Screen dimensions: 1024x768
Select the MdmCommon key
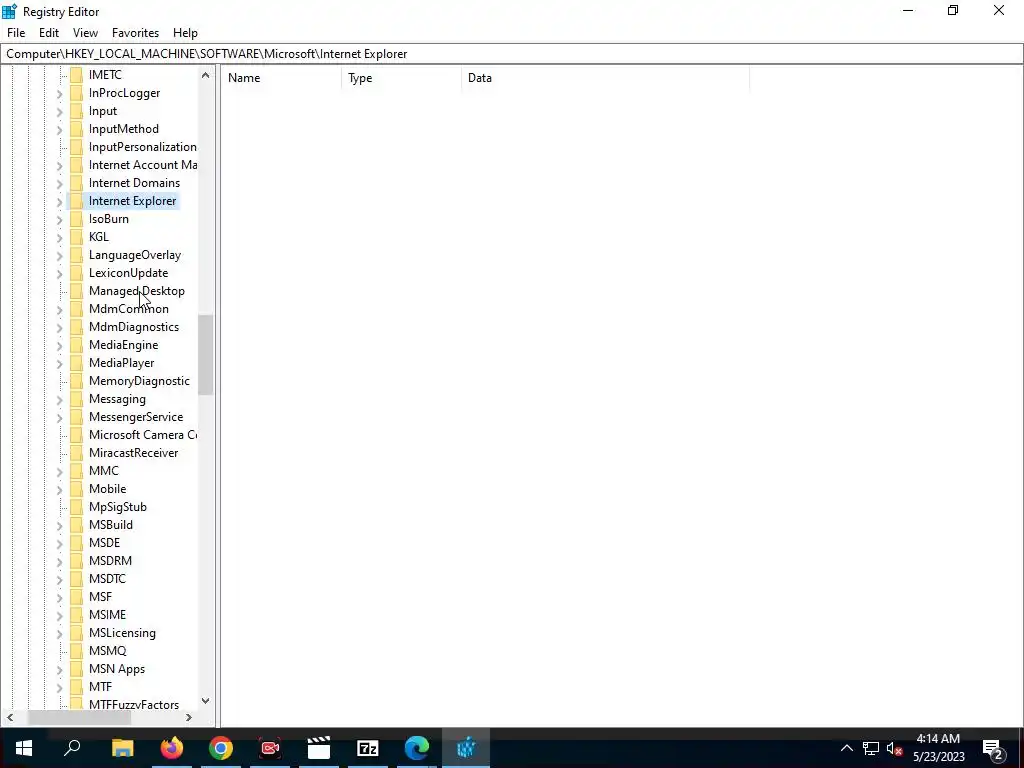tap(129, 309)
